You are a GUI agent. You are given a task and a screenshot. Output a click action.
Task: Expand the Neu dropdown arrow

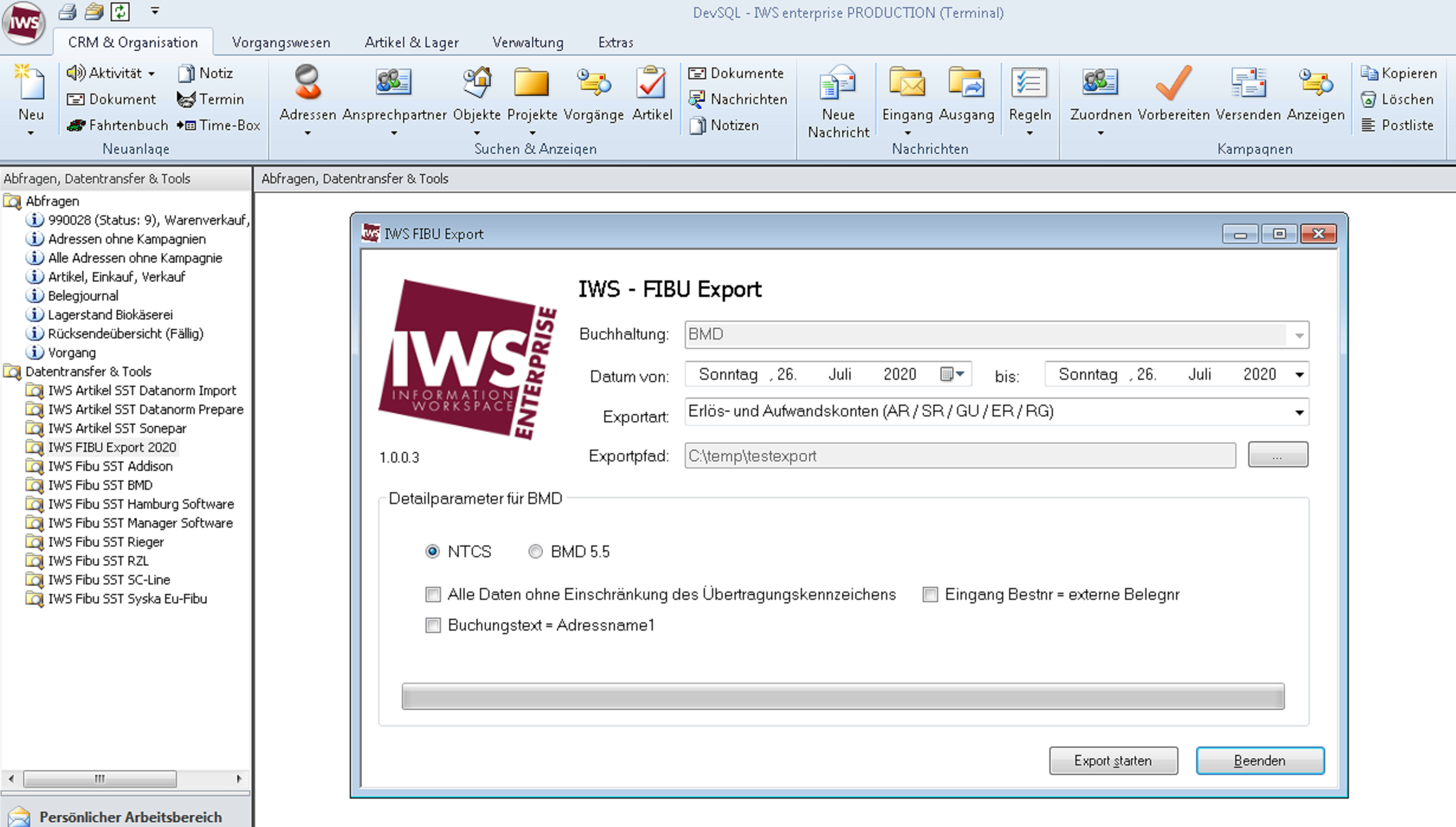[30, 134]
